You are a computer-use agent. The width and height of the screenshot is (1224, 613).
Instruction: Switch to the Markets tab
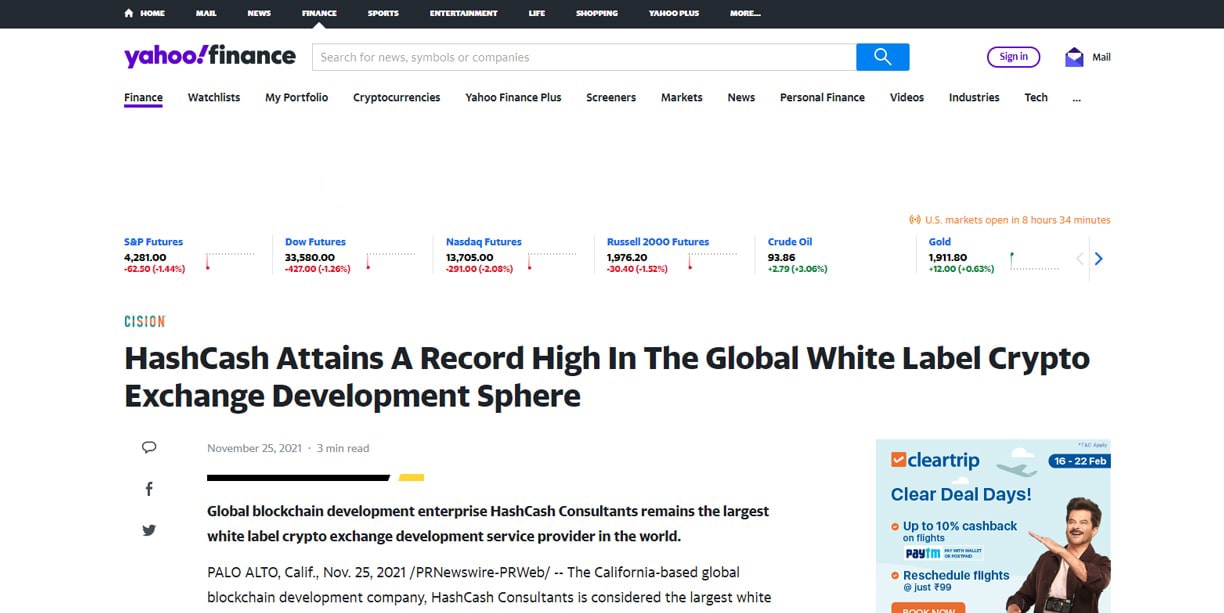tap(681, 98)
